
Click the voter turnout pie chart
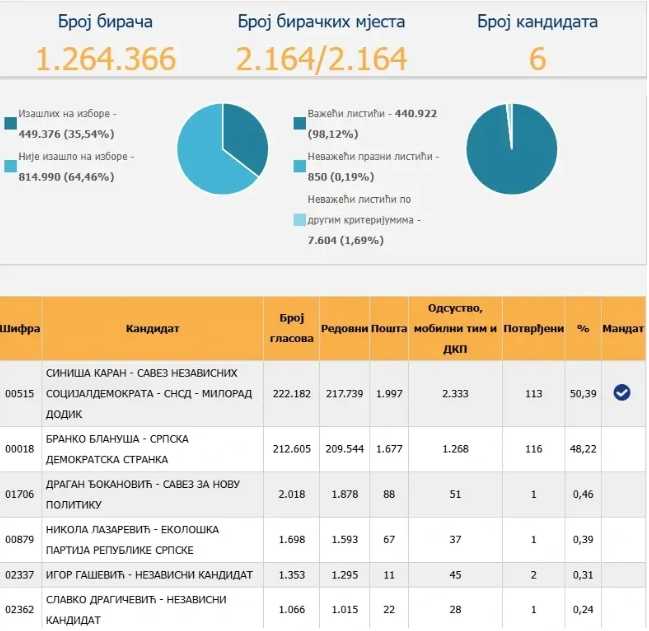point(222,148)
